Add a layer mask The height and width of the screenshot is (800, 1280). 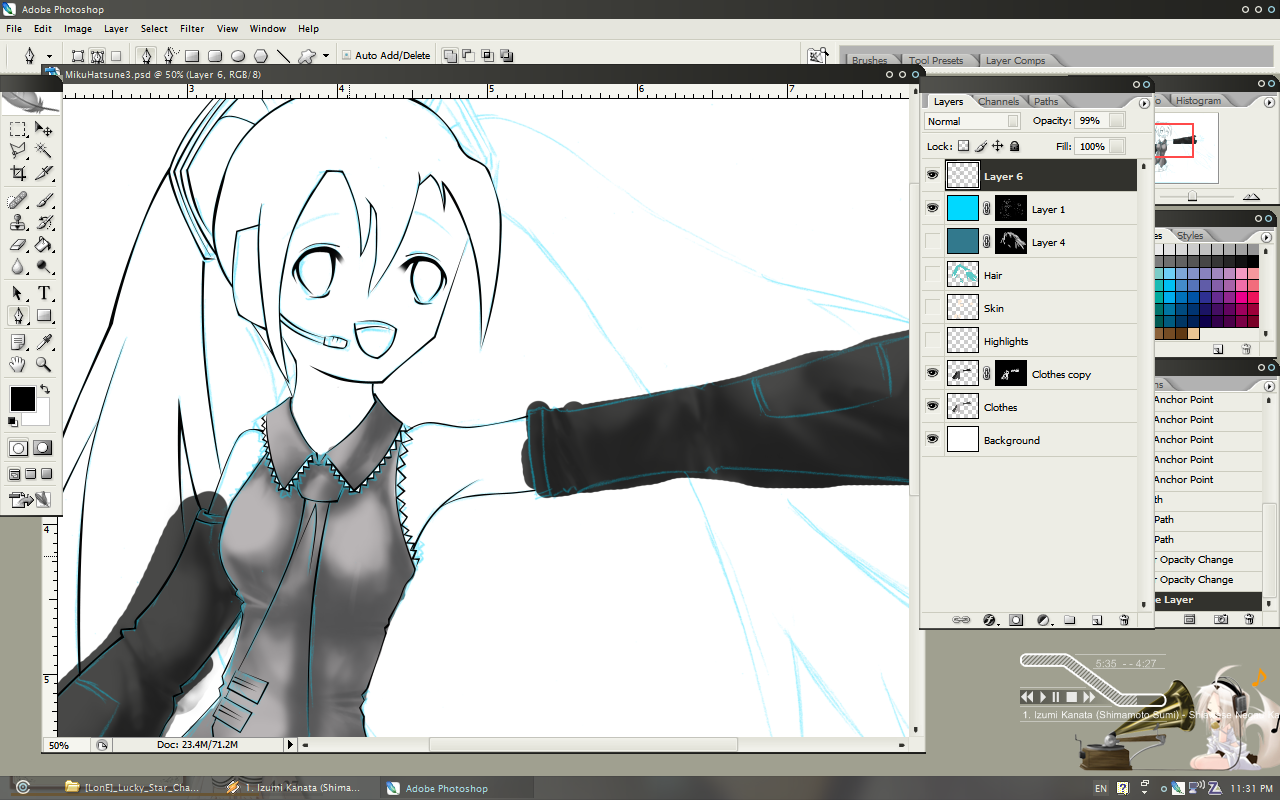pos(1016,620)
